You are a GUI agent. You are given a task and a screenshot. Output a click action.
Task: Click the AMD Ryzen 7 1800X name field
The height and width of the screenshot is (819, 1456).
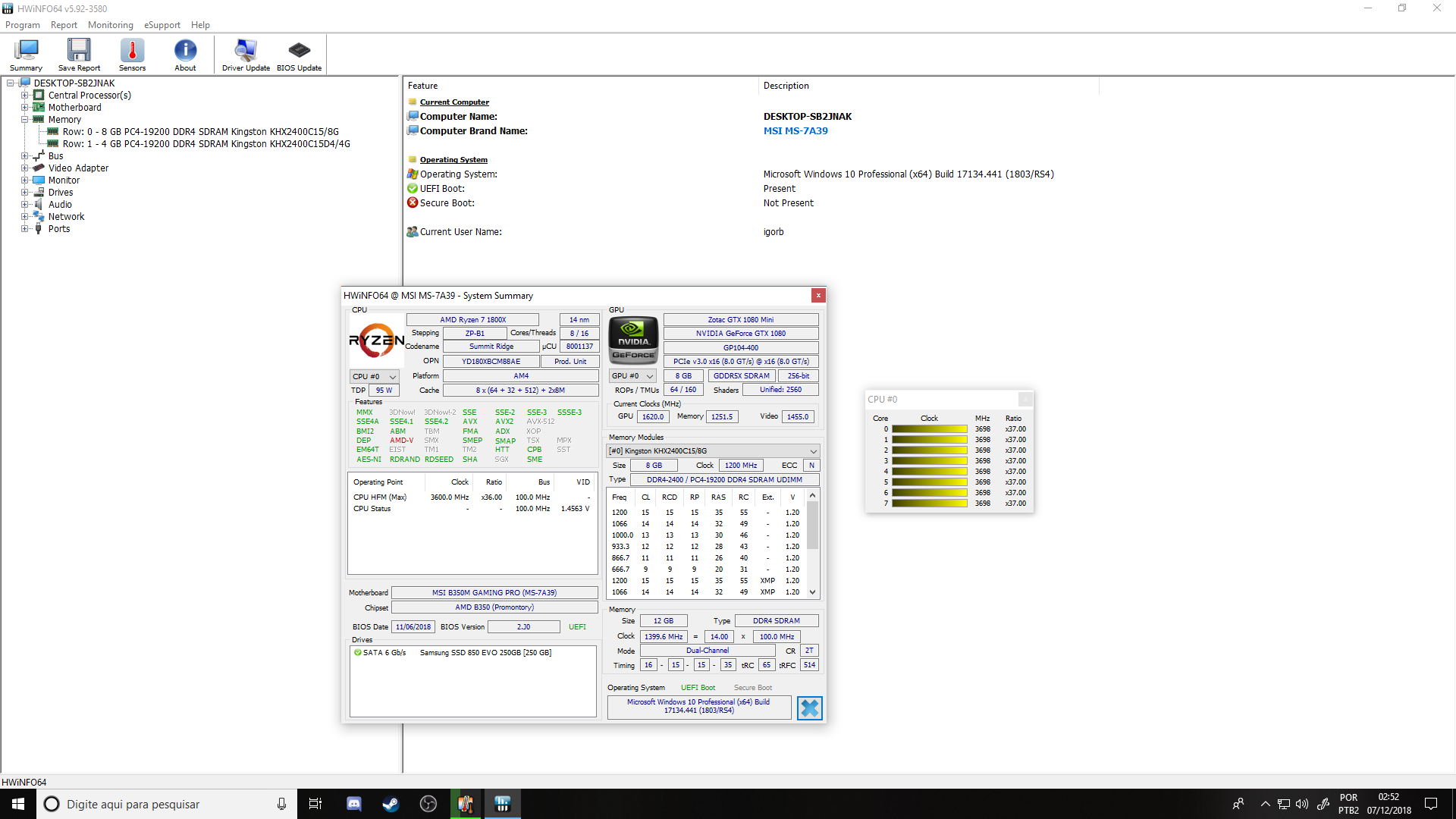click(472, 320)
